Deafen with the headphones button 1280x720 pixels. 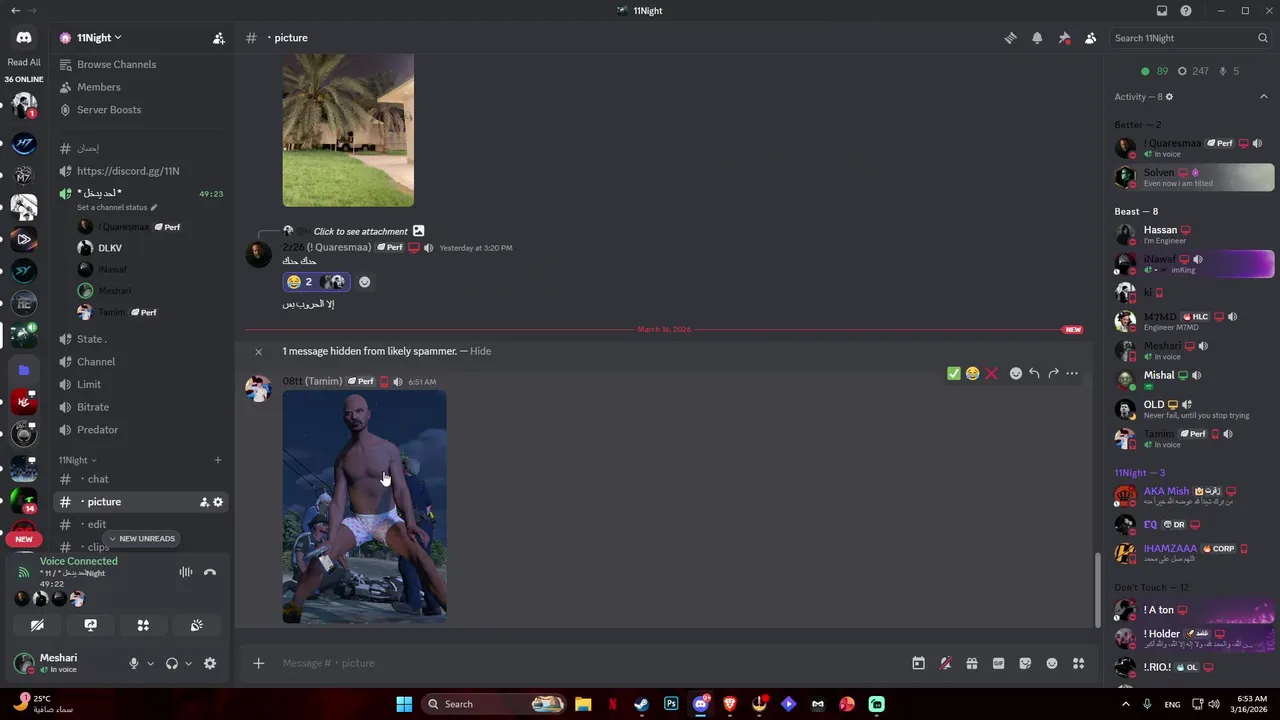point(172,663)
